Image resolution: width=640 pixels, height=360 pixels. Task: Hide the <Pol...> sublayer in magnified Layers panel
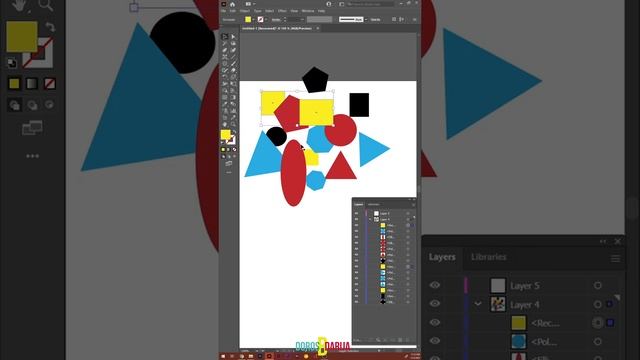click(x=435, y=340)
